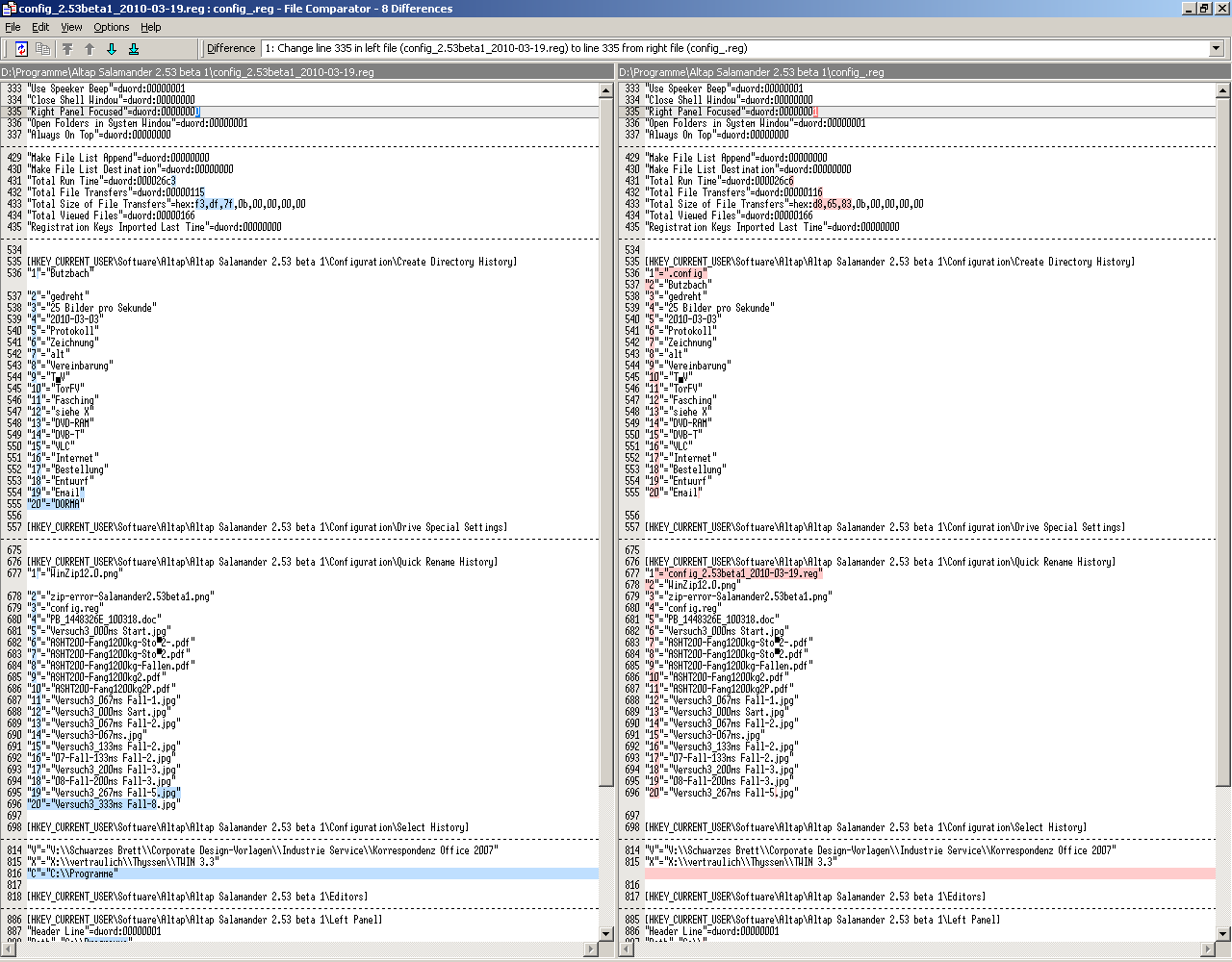
Task: Select "Total Run Time" line in left pane
Action: [101, 181]
